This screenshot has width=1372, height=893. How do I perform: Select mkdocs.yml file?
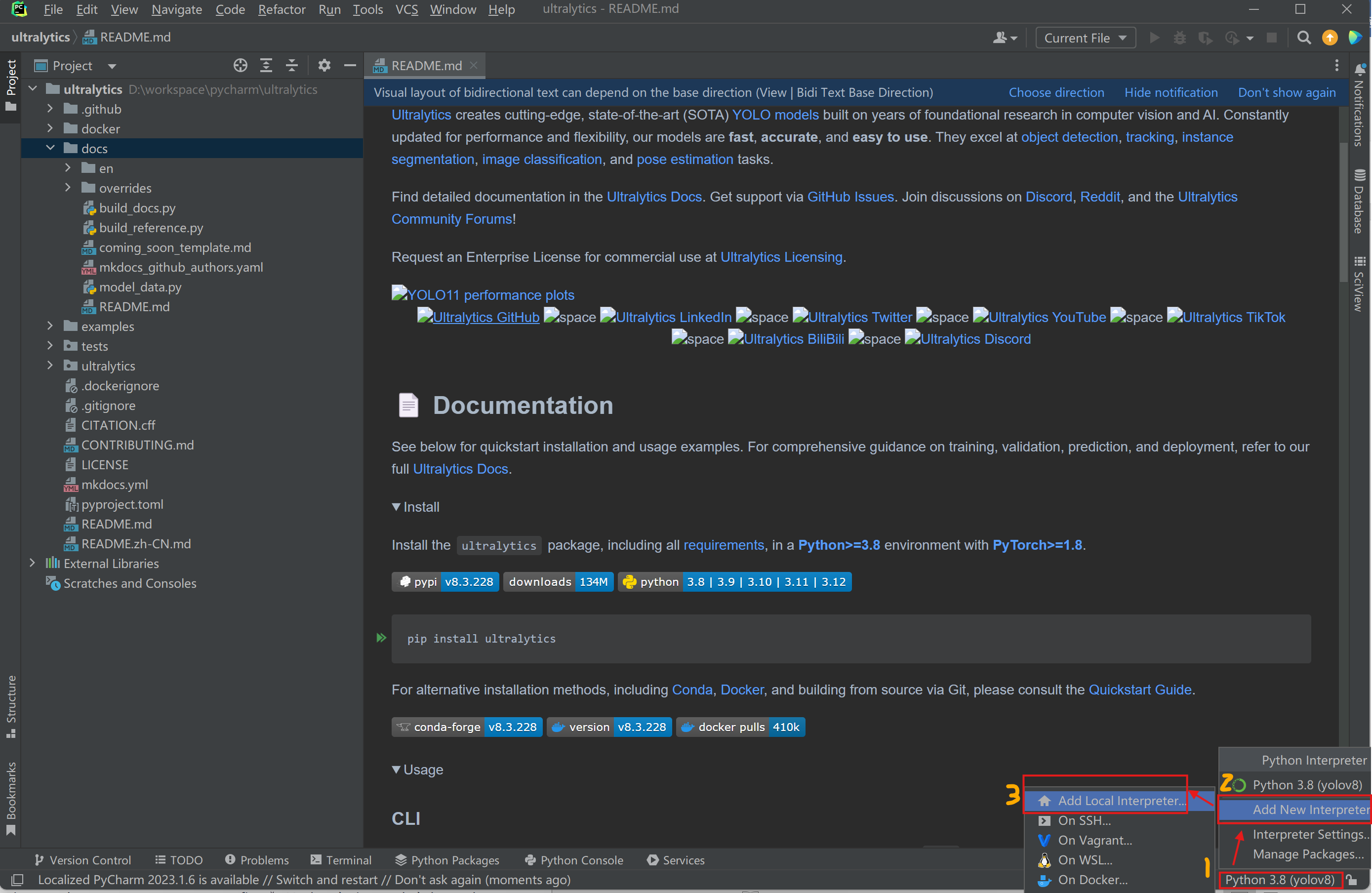114,484
